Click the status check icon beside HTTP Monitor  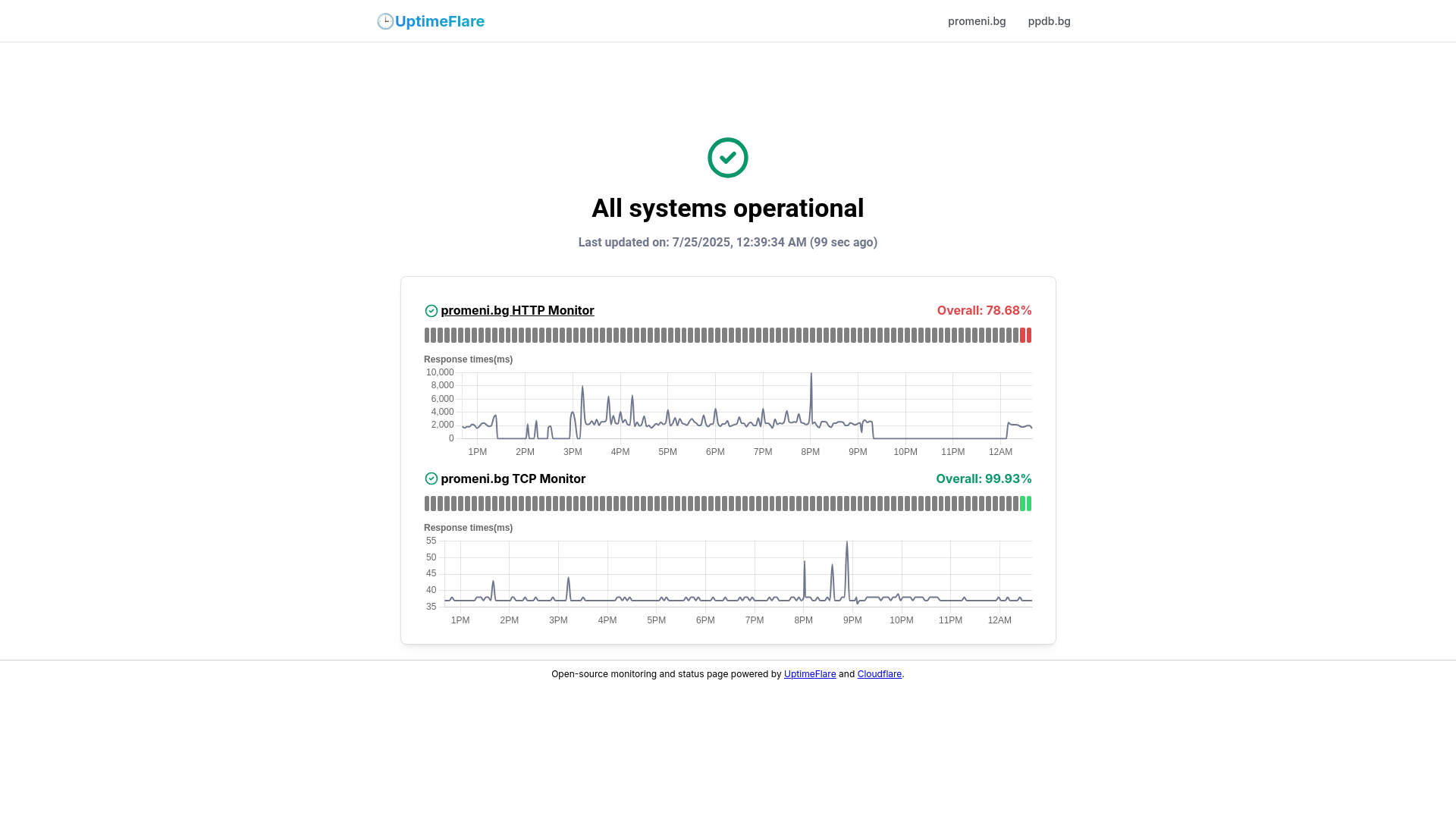(x=431, y=311)
